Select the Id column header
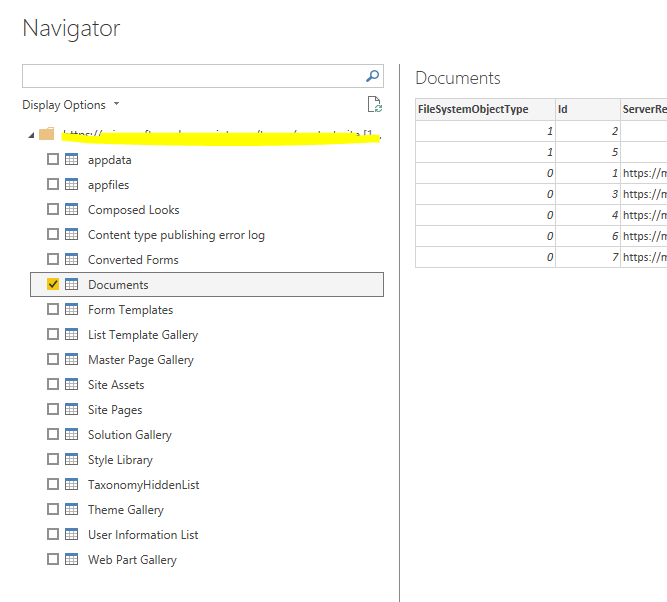667x602 pixels. [x=587, y=109]
